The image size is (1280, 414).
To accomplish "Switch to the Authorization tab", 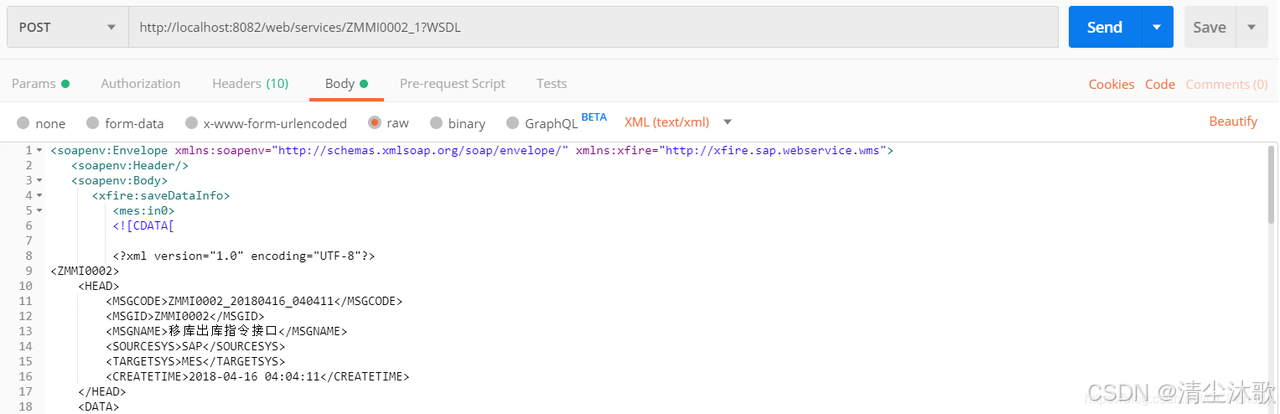I will [141, 84].
